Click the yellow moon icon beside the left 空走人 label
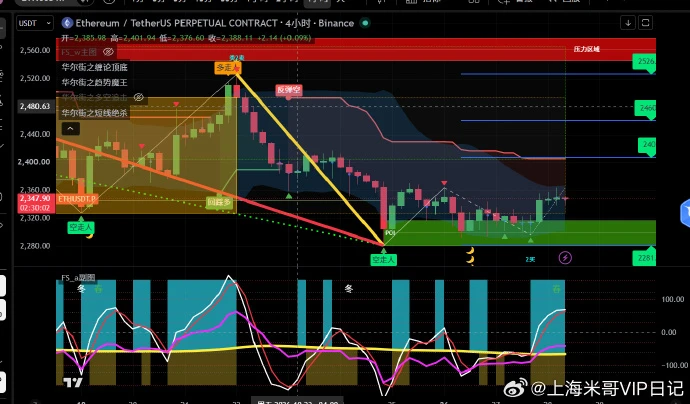This screenshot has width=690, height=404. pos(90,236)
